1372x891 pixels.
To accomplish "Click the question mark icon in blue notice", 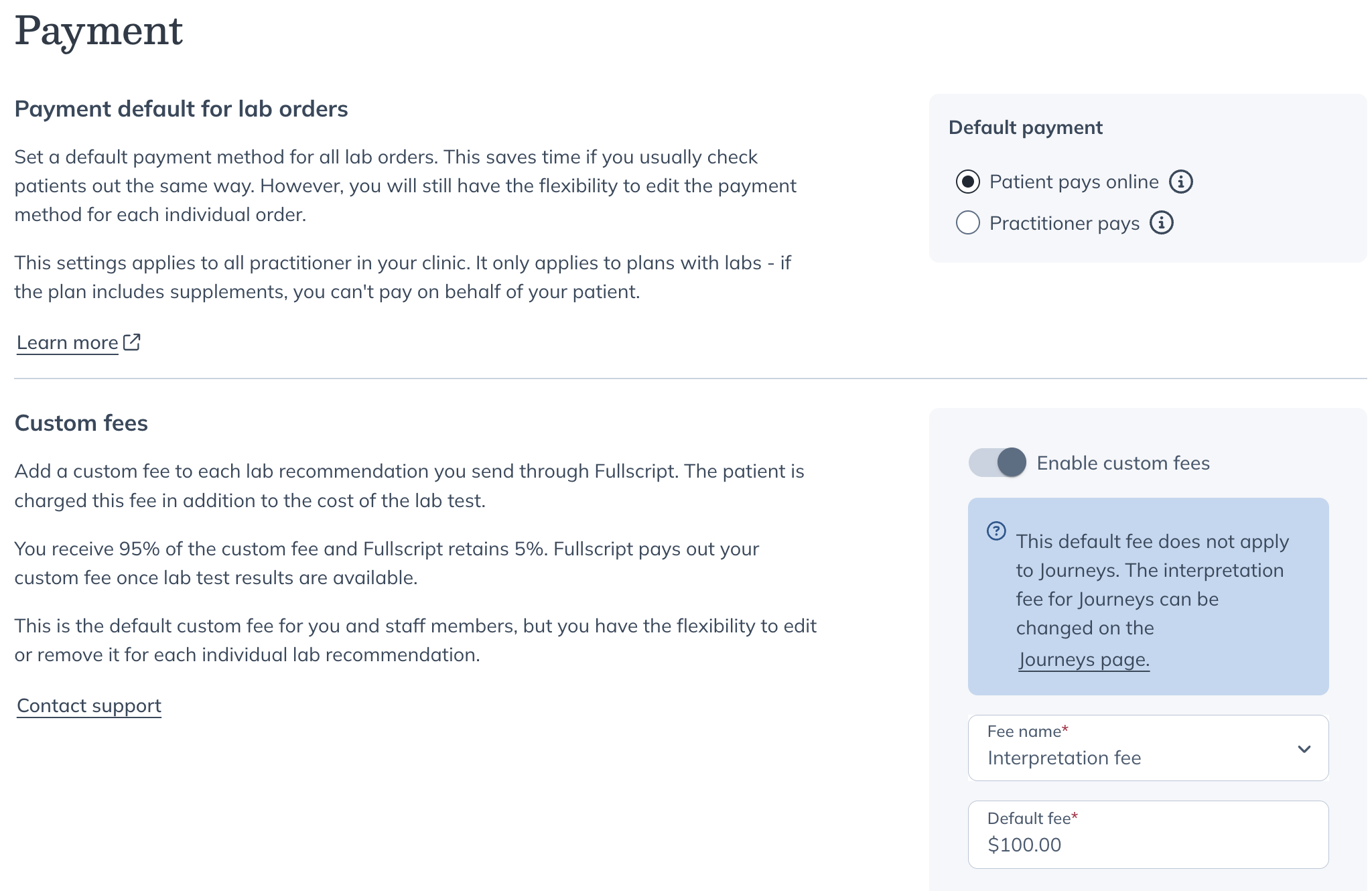I will pos(996,531).
